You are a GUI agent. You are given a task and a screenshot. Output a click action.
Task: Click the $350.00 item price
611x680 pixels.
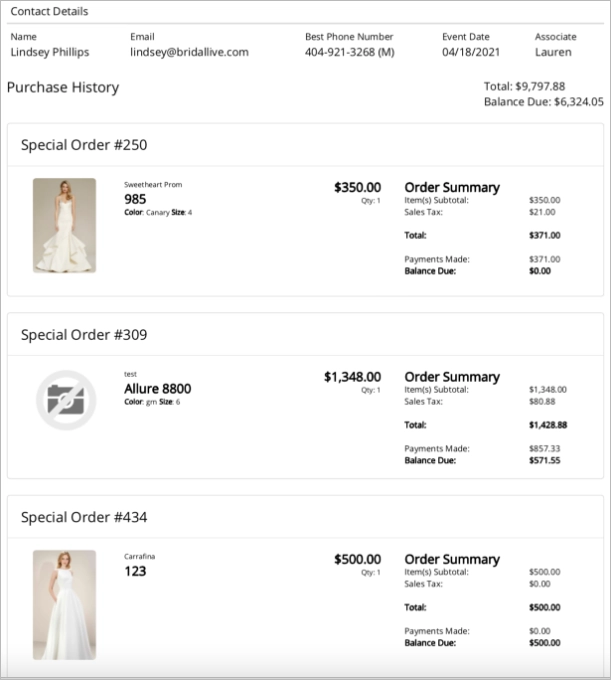[x=357, y=187]
